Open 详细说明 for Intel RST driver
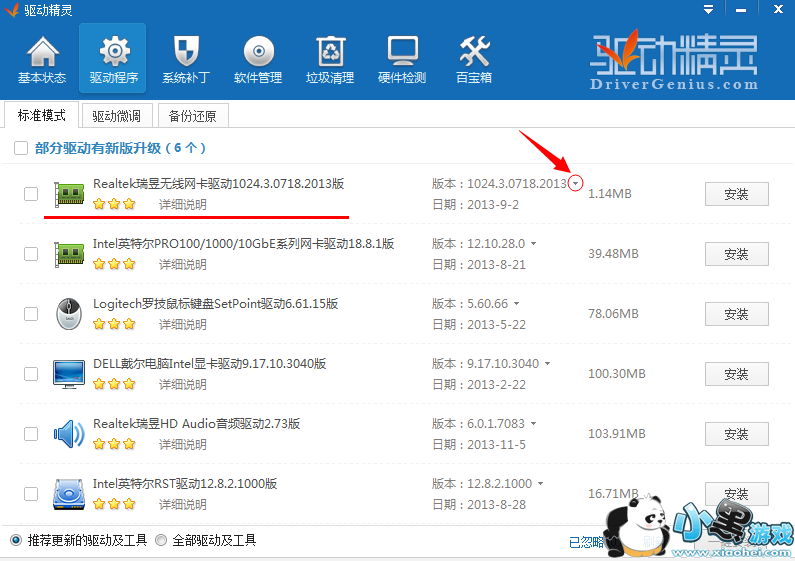 [183, 504]
